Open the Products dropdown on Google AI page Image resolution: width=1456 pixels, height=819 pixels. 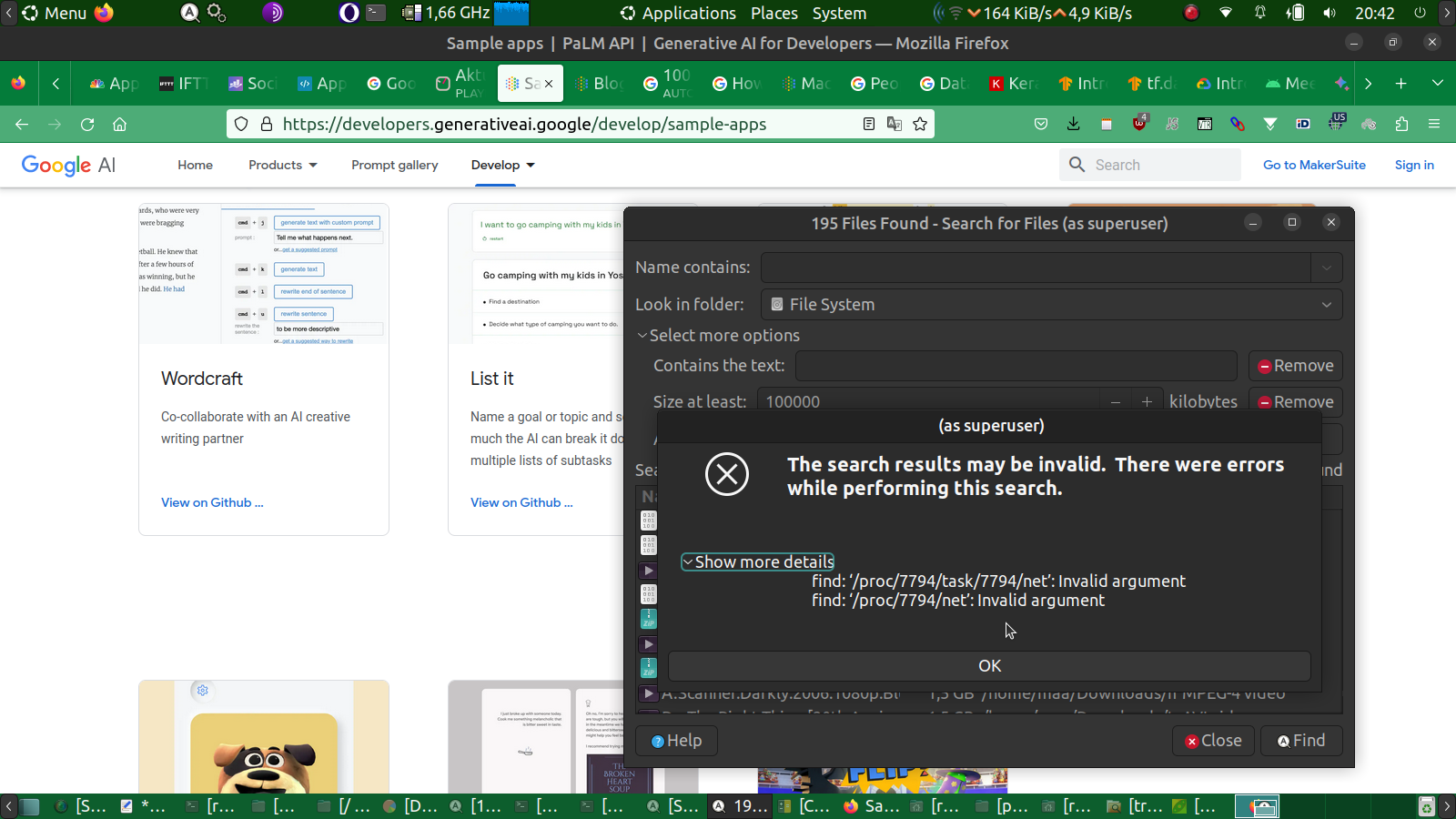(x=283, y=165)
